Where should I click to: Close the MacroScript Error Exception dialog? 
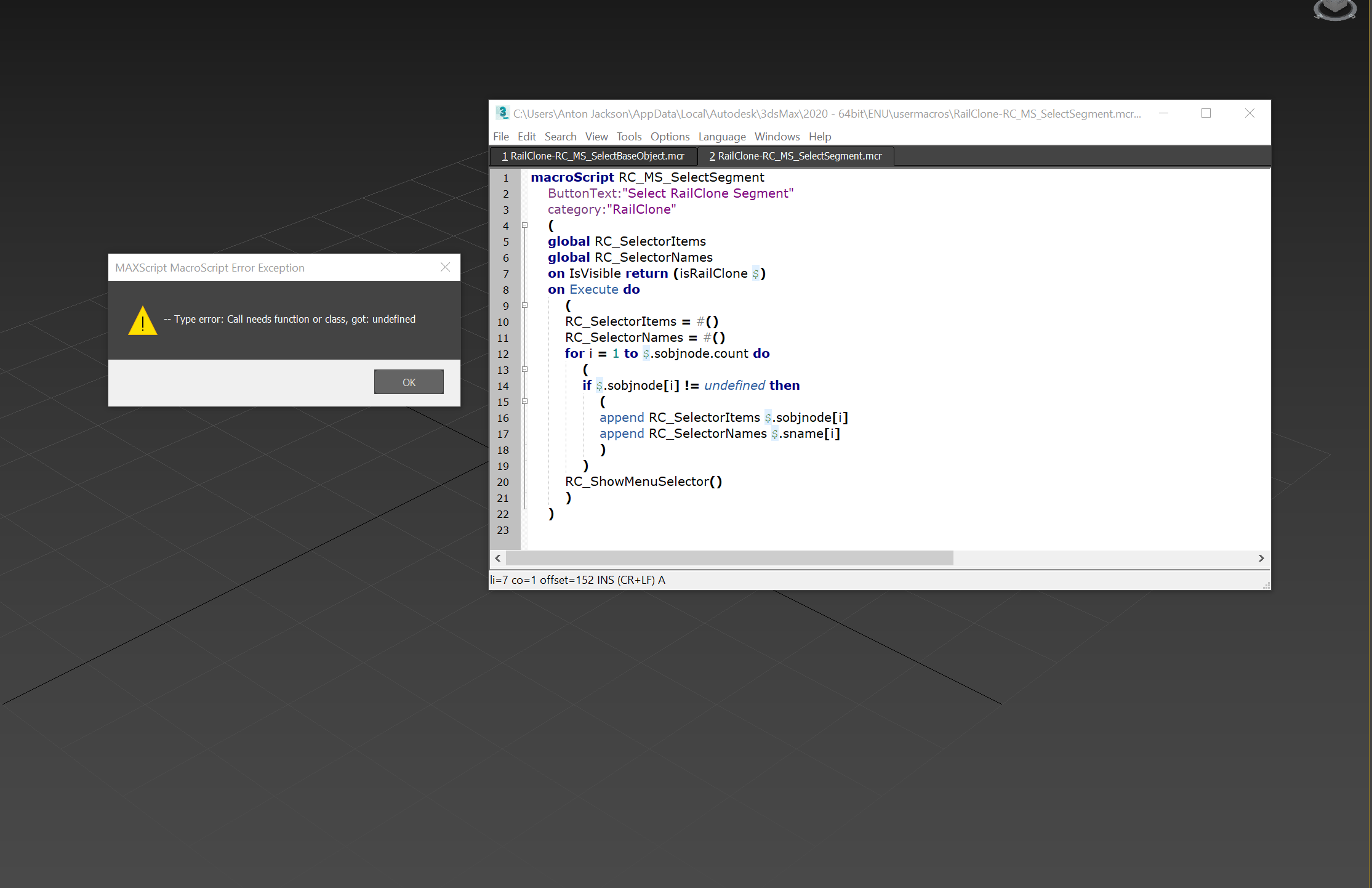pos(445,267)
